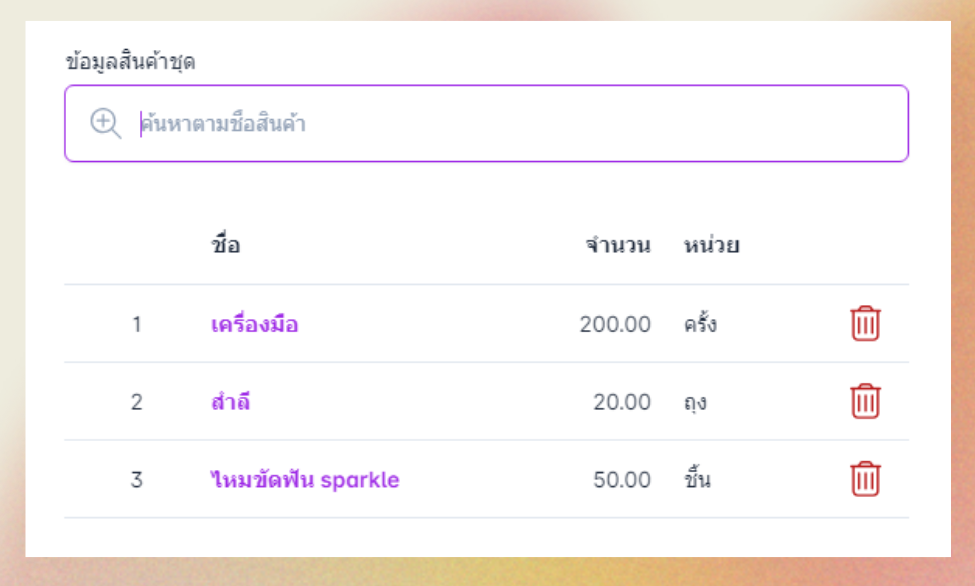The width and height of the screenshot is (975, 586).
Task: Select the 50.00 quantity cell
Action: (622, 480)
